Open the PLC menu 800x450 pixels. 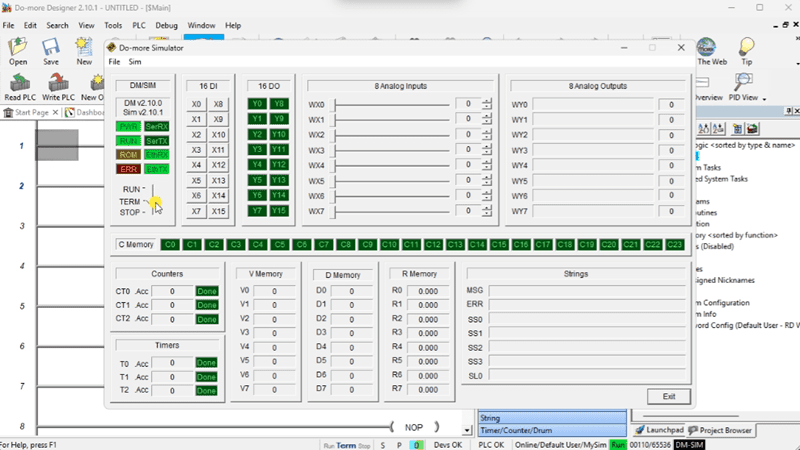coord(138,24)
